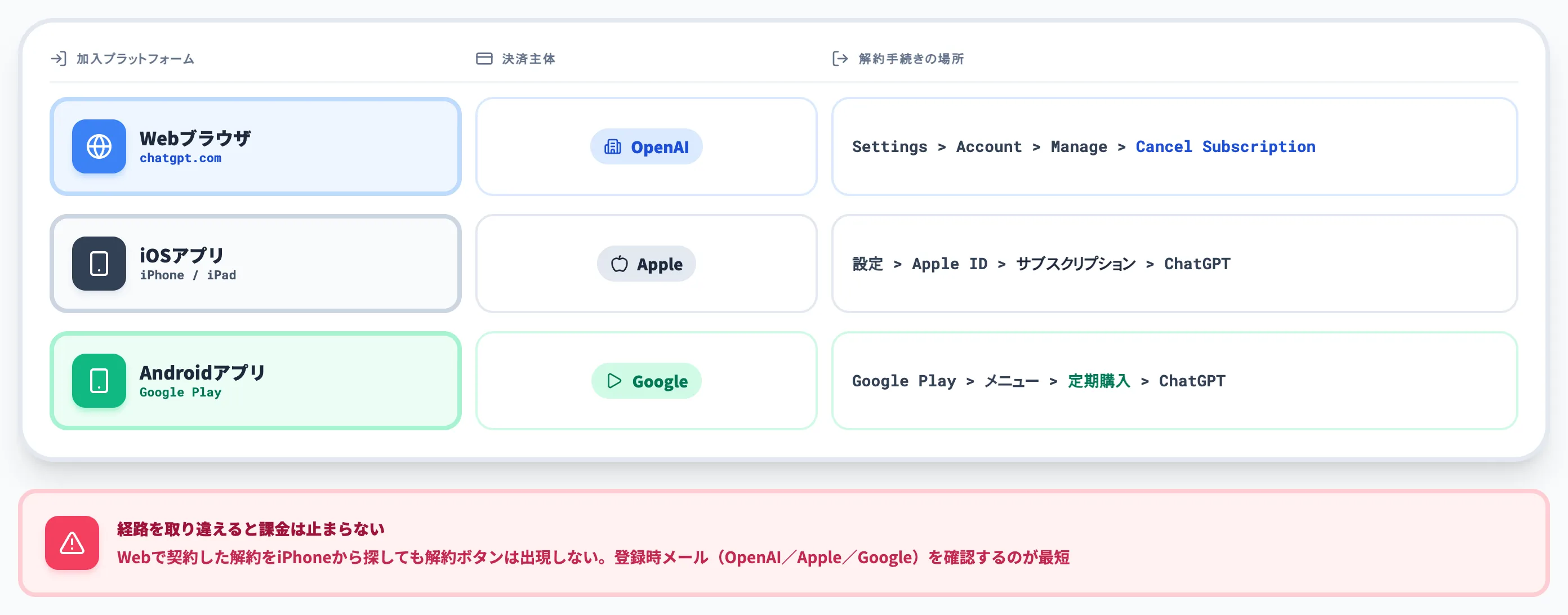Screen dimensions: 1568x615
Task: Click the 決済主体 column header
Action: tap(528, 59)
